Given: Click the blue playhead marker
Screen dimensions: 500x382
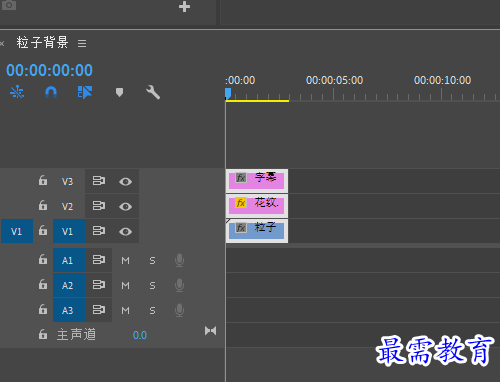Looking at the screenshot, I should 228,94.
